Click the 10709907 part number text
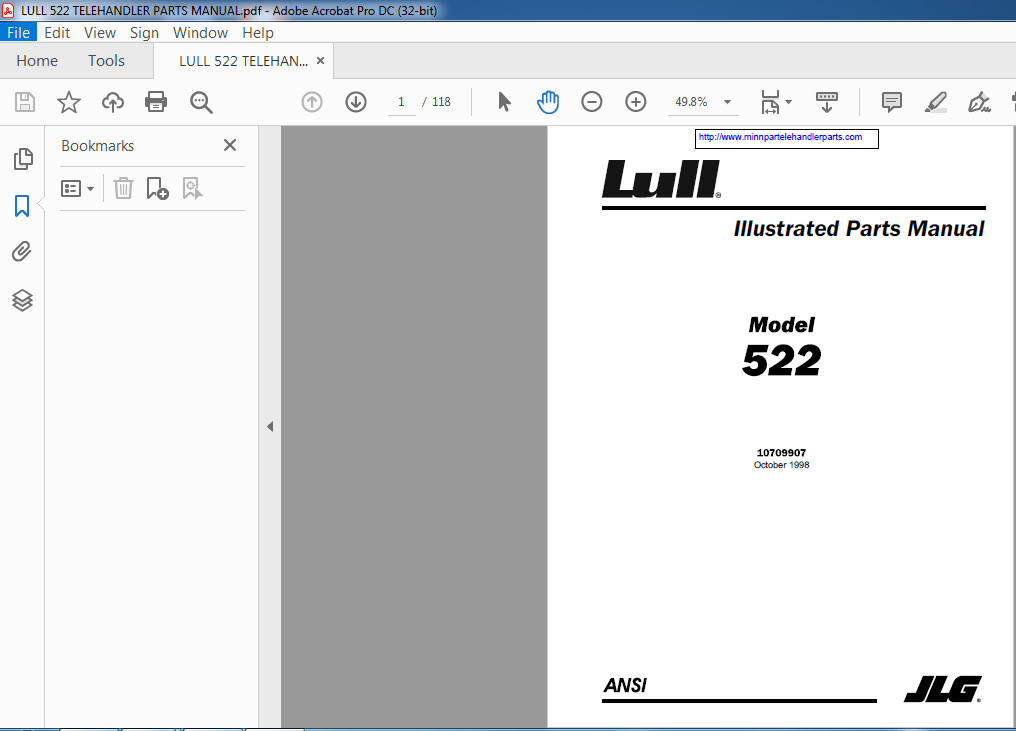 coord(781,452)
